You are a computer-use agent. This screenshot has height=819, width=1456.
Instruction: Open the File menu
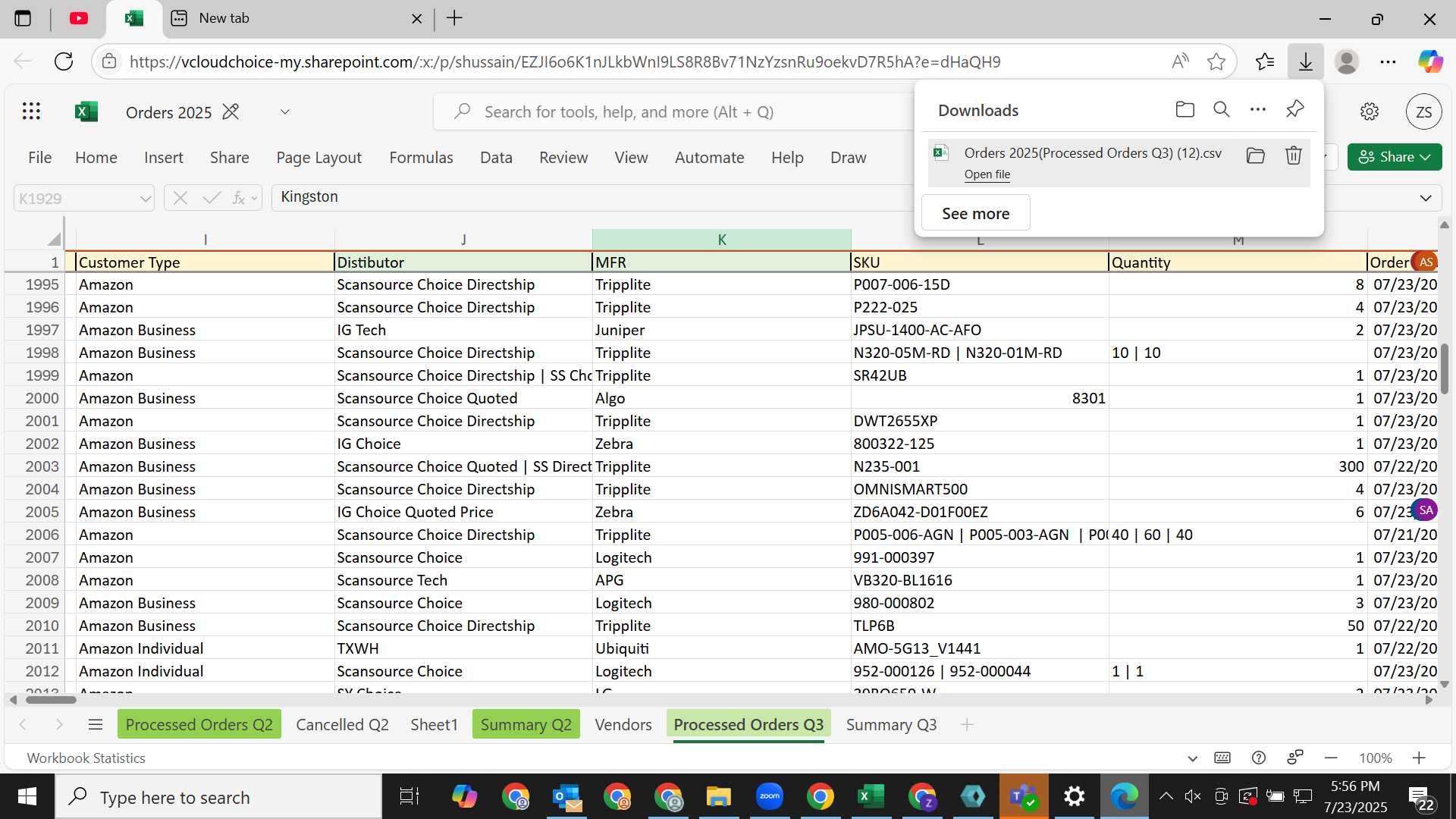[39, 157]
